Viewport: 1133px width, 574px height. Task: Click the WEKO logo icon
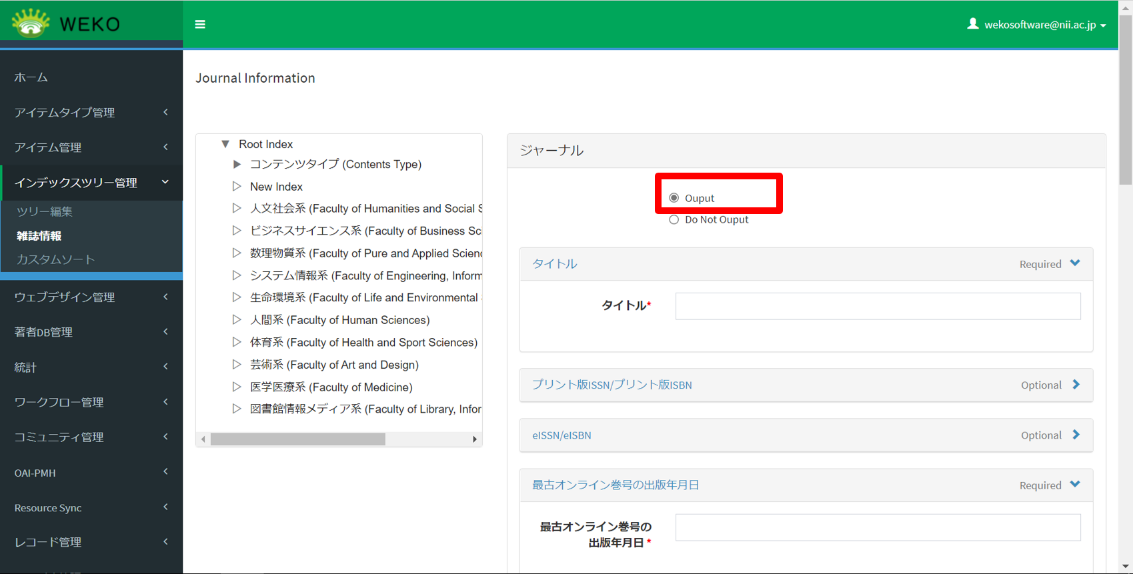pos(30,23)
